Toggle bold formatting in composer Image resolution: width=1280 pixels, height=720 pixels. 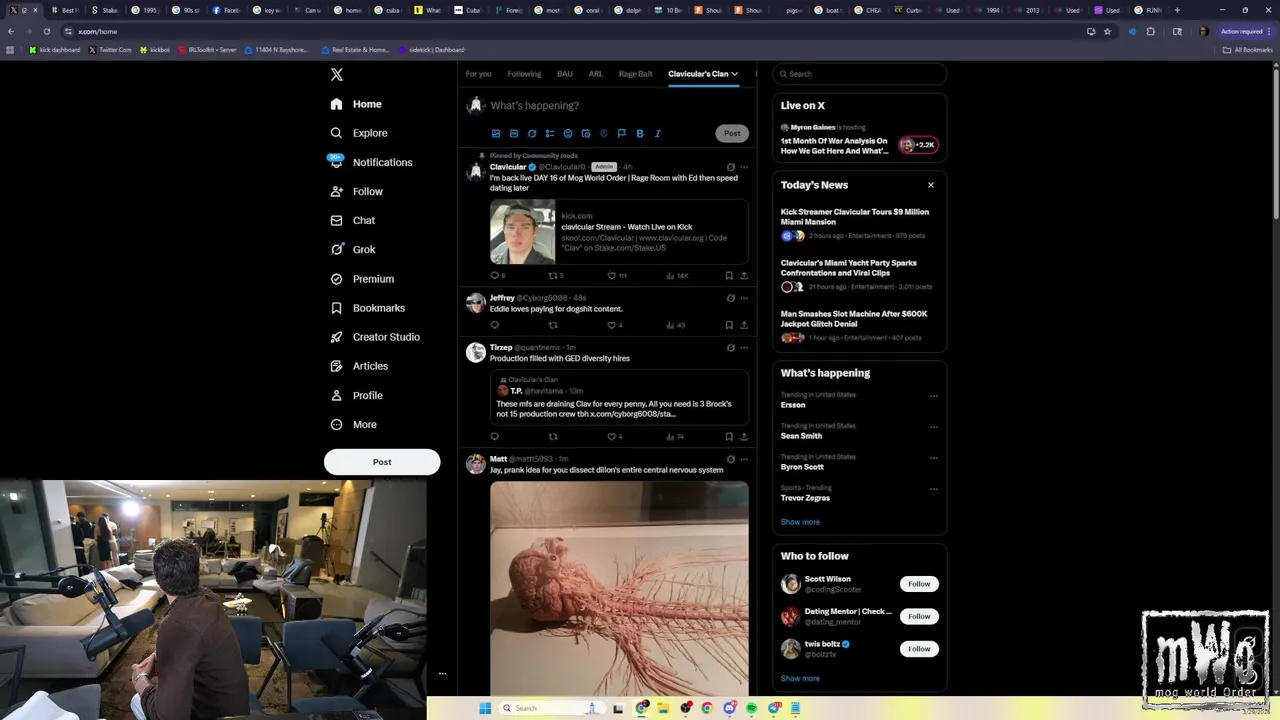point(640,133)
